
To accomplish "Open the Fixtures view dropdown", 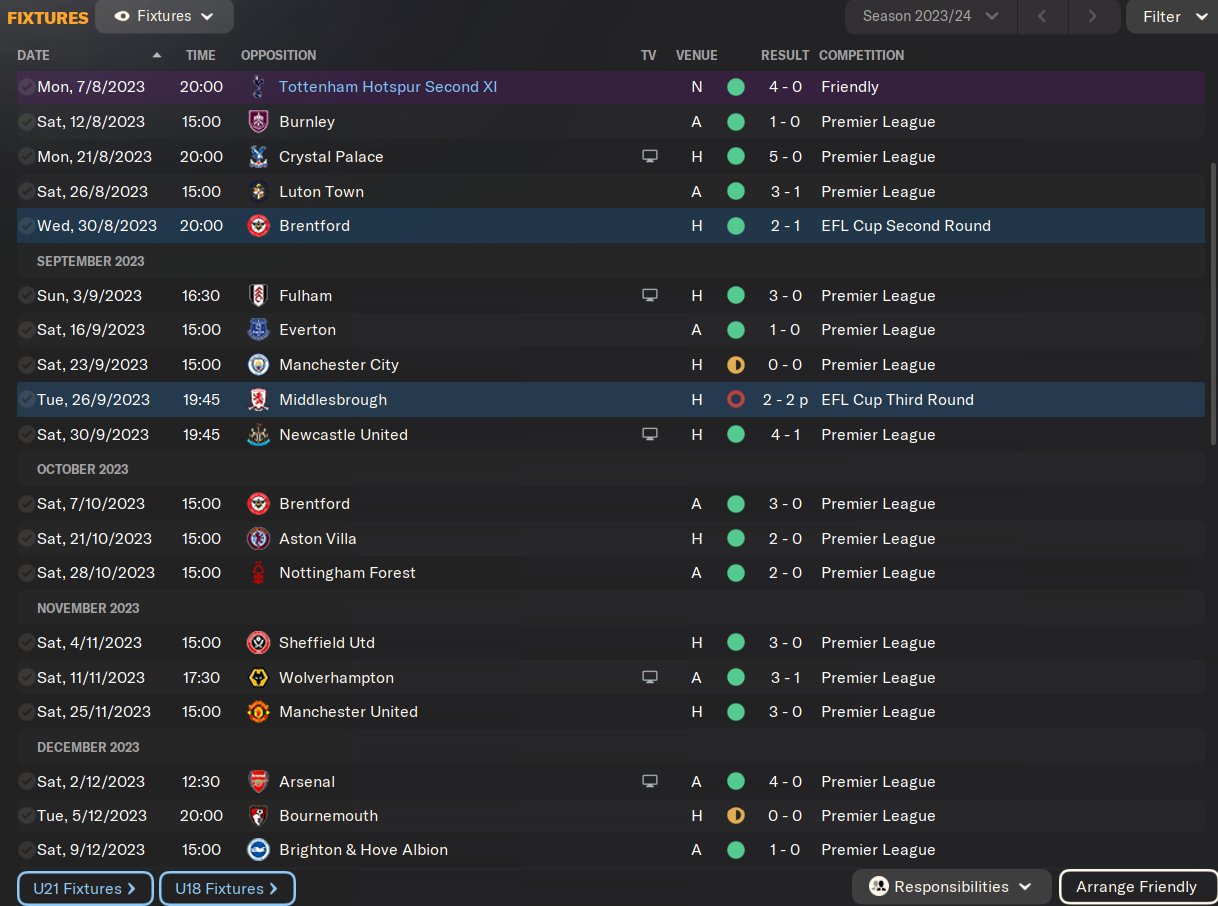I will [165, 17].
